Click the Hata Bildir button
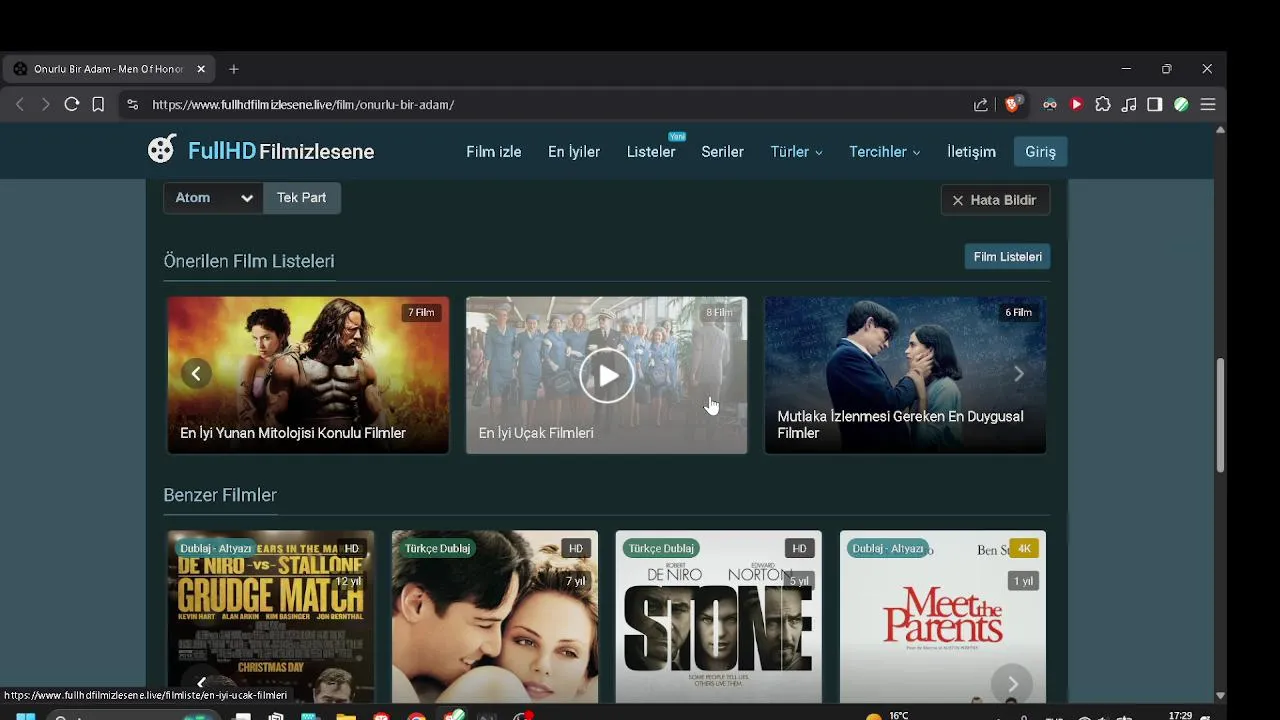 pyautogui.click(x=995, y=200)
